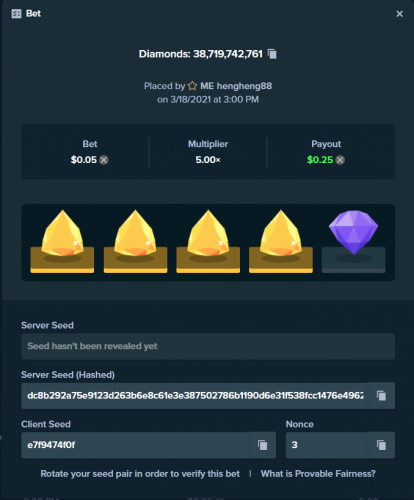Screen dimensions: 414x500
Task: Copy the Diamonds bet ID
Action: tap(272, 54)
